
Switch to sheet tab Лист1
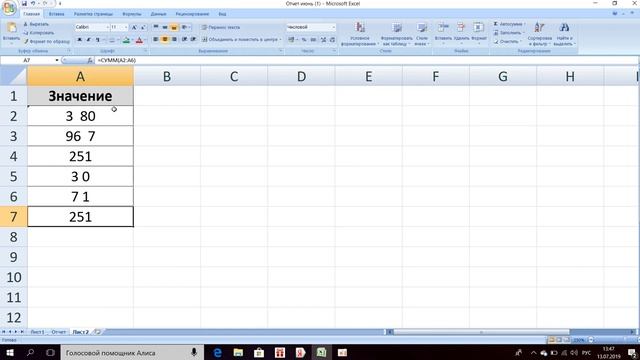coord(37,332)
